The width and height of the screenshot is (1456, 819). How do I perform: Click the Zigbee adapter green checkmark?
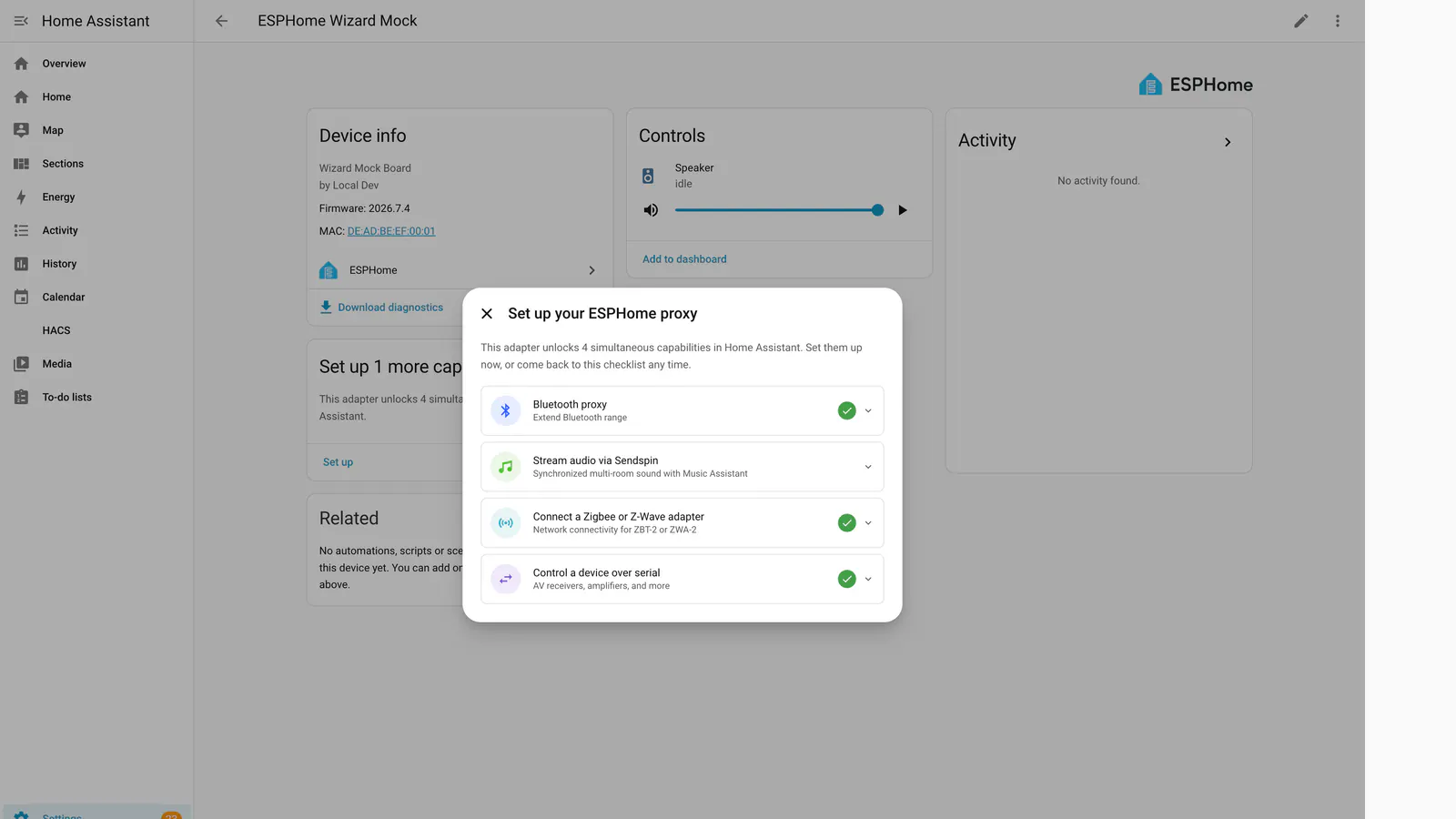[x=847, y=523]
